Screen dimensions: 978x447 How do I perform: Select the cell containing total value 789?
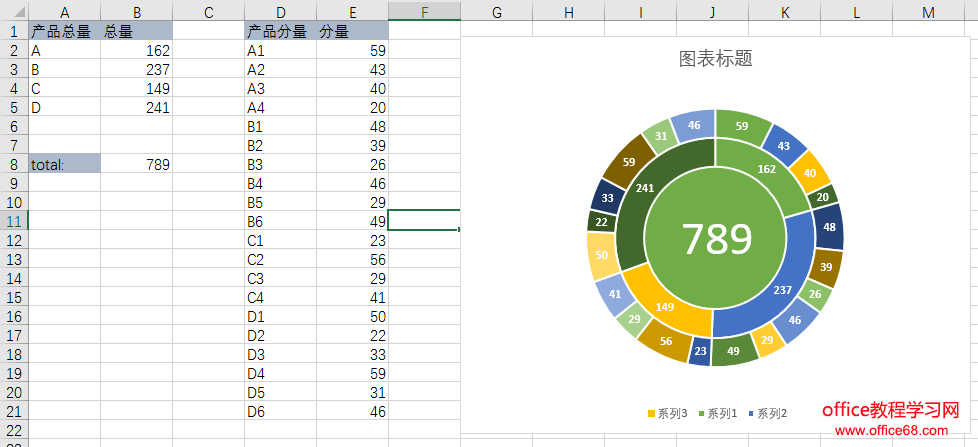point(136,164)
